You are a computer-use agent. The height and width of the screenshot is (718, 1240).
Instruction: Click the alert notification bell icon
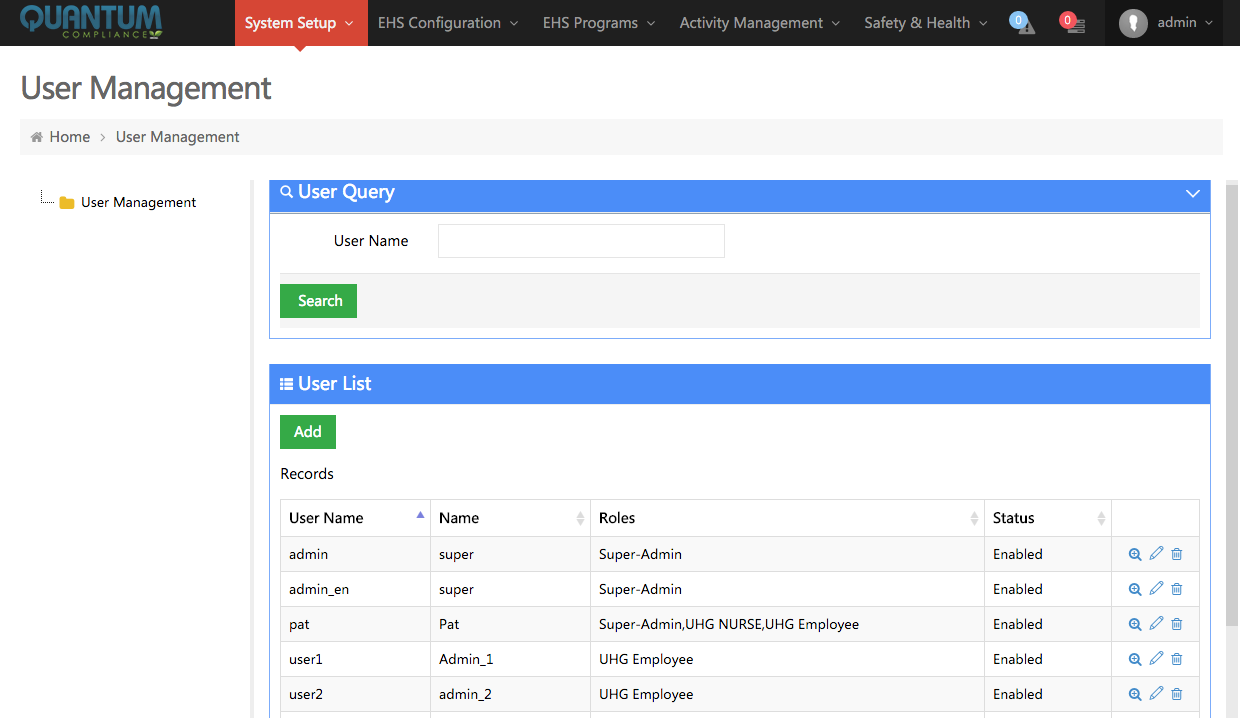pos(1022,23)
